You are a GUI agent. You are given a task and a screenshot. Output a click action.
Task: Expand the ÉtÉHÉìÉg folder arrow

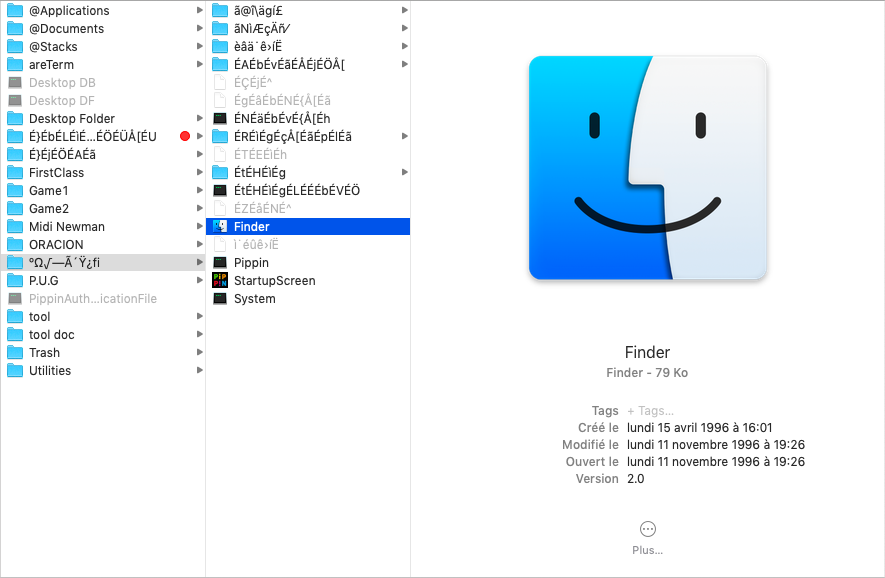[x=405, y=172]
